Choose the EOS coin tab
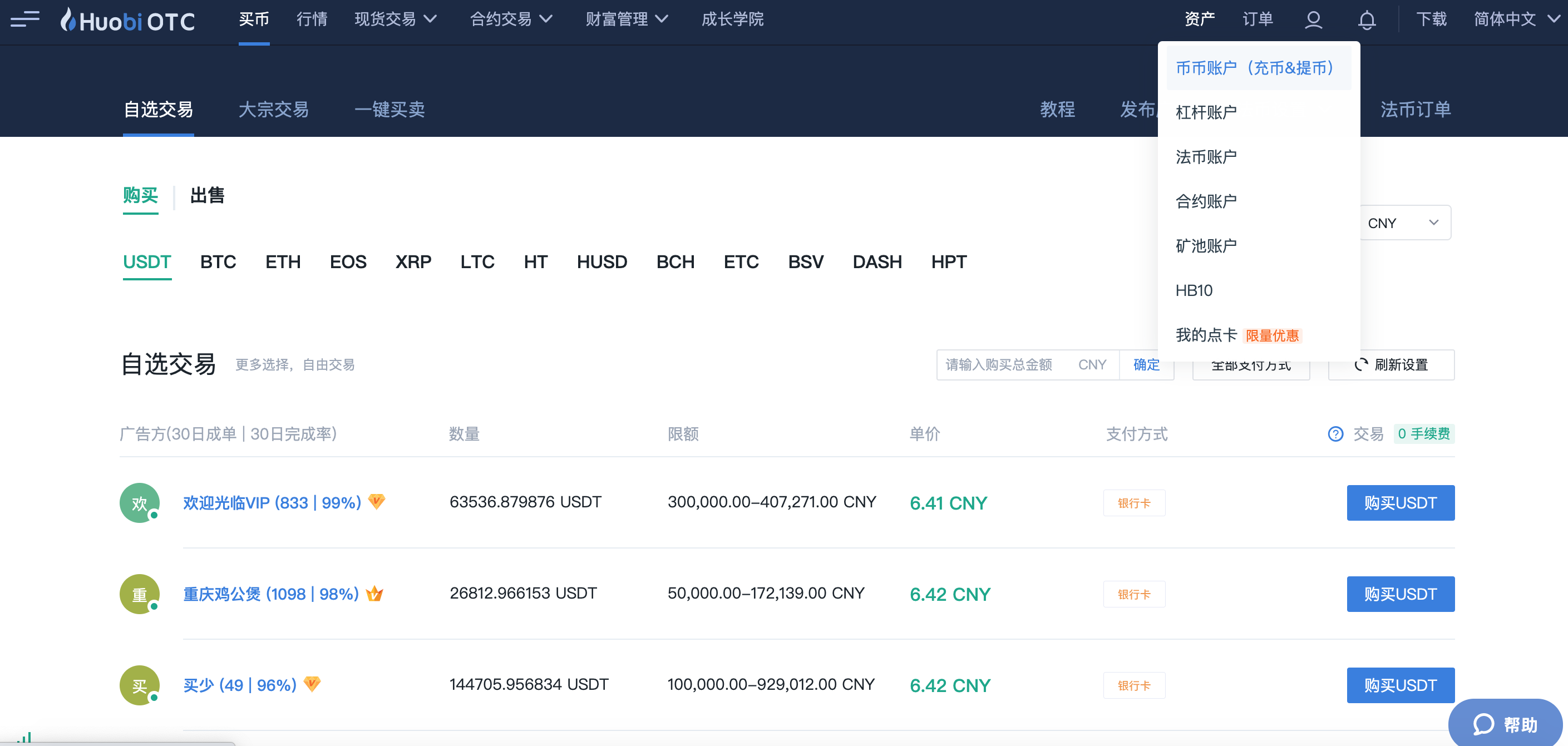The image size is (1568, 746). pos(348,262)
